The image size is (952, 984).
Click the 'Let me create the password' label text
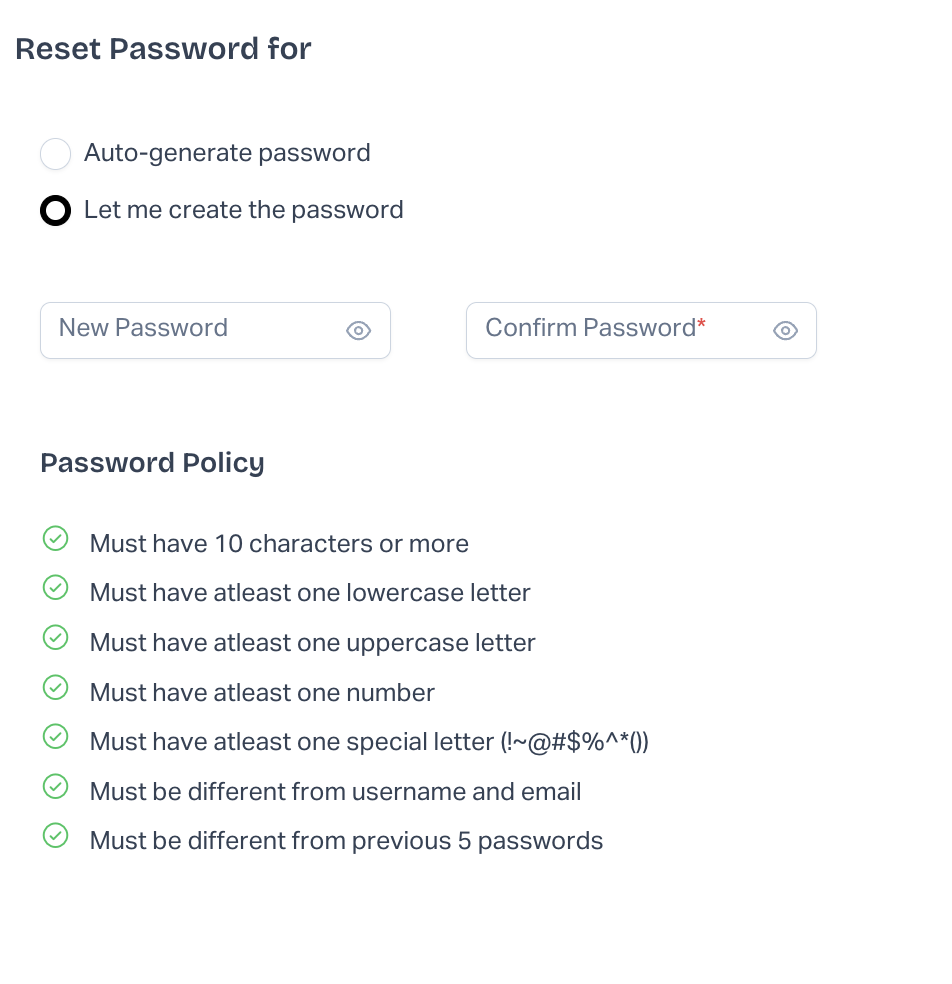click(x=243, y=210)
